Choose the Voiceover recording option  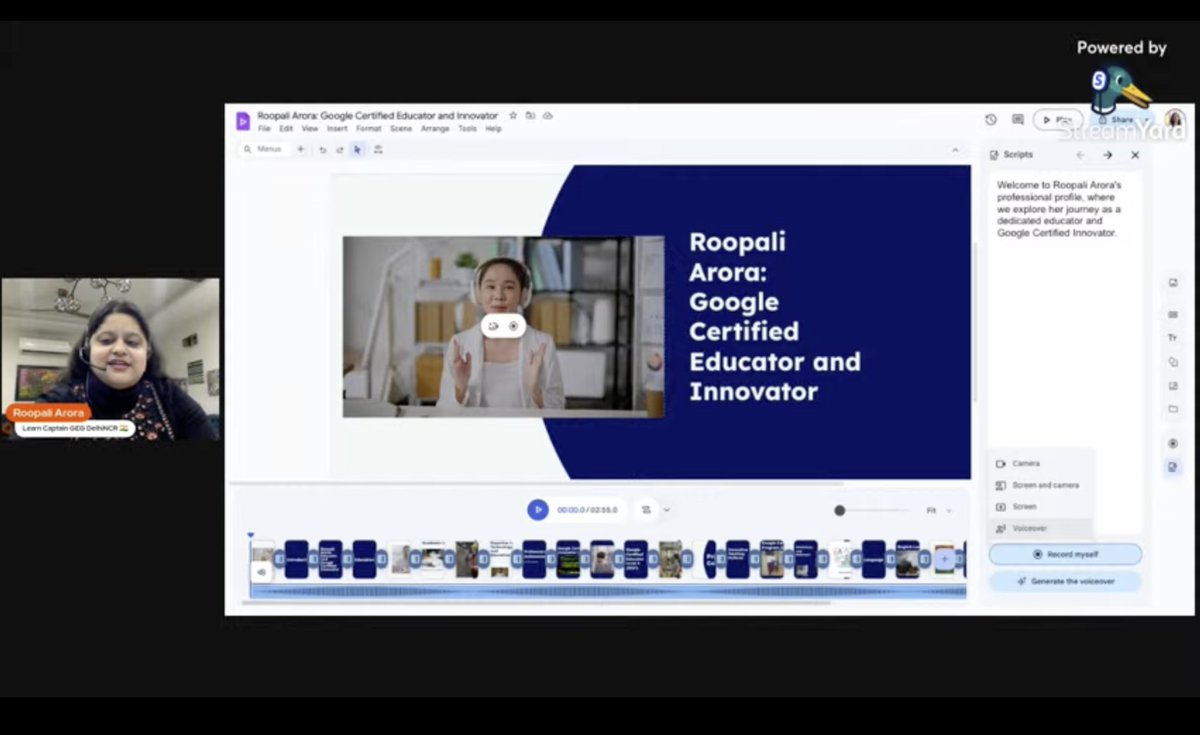[1040, 528]
